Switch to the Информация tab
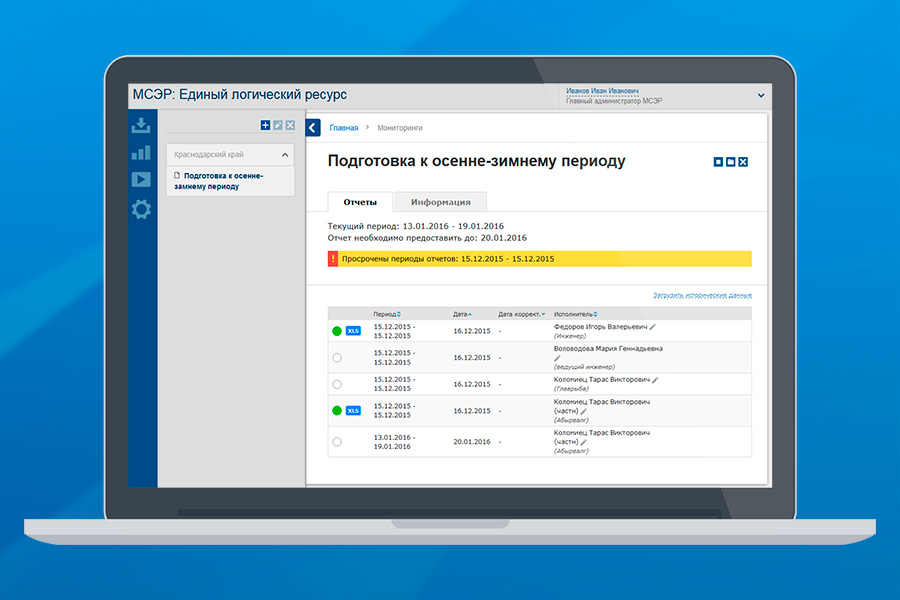 (440, 201)
